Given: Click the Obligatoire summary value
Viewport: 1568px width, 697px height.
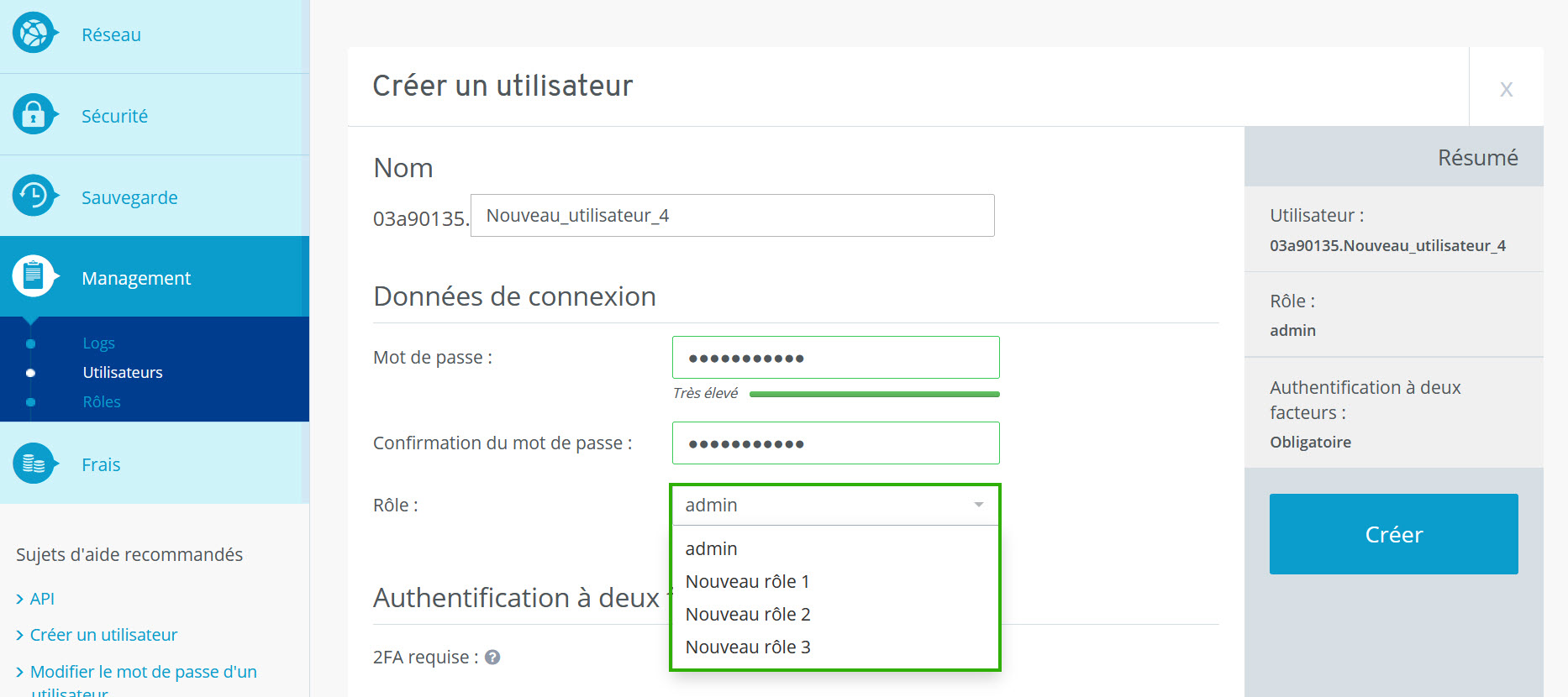Looking at the screenshot, I should [x=1310, y=442].
